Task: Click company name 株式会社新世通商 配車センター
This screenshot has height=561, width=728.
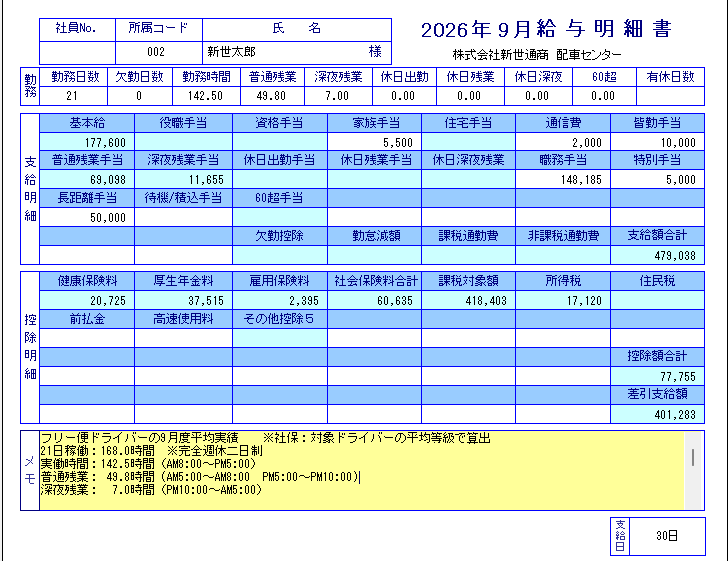Action: click(x=537, y=55)
